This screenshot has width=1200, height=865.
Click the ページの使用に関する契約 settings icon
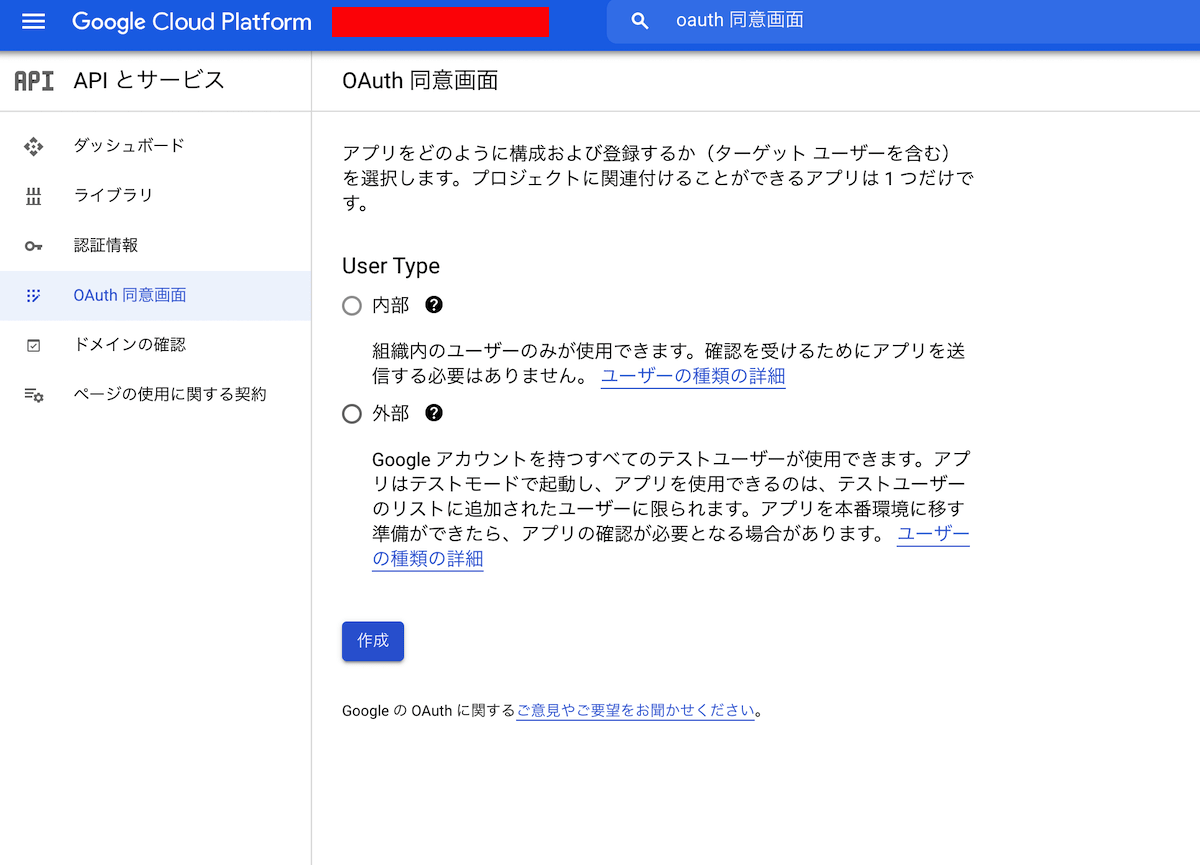[34, 395]
